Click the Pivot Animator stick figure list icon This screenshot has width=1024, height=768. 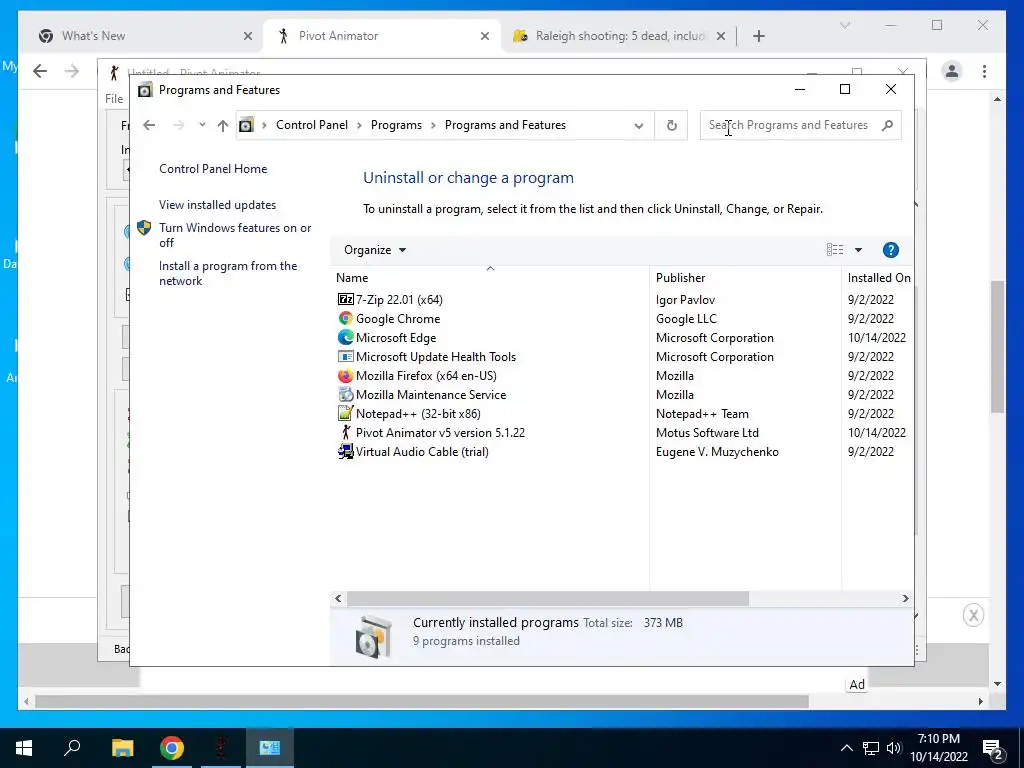(345, 432)
